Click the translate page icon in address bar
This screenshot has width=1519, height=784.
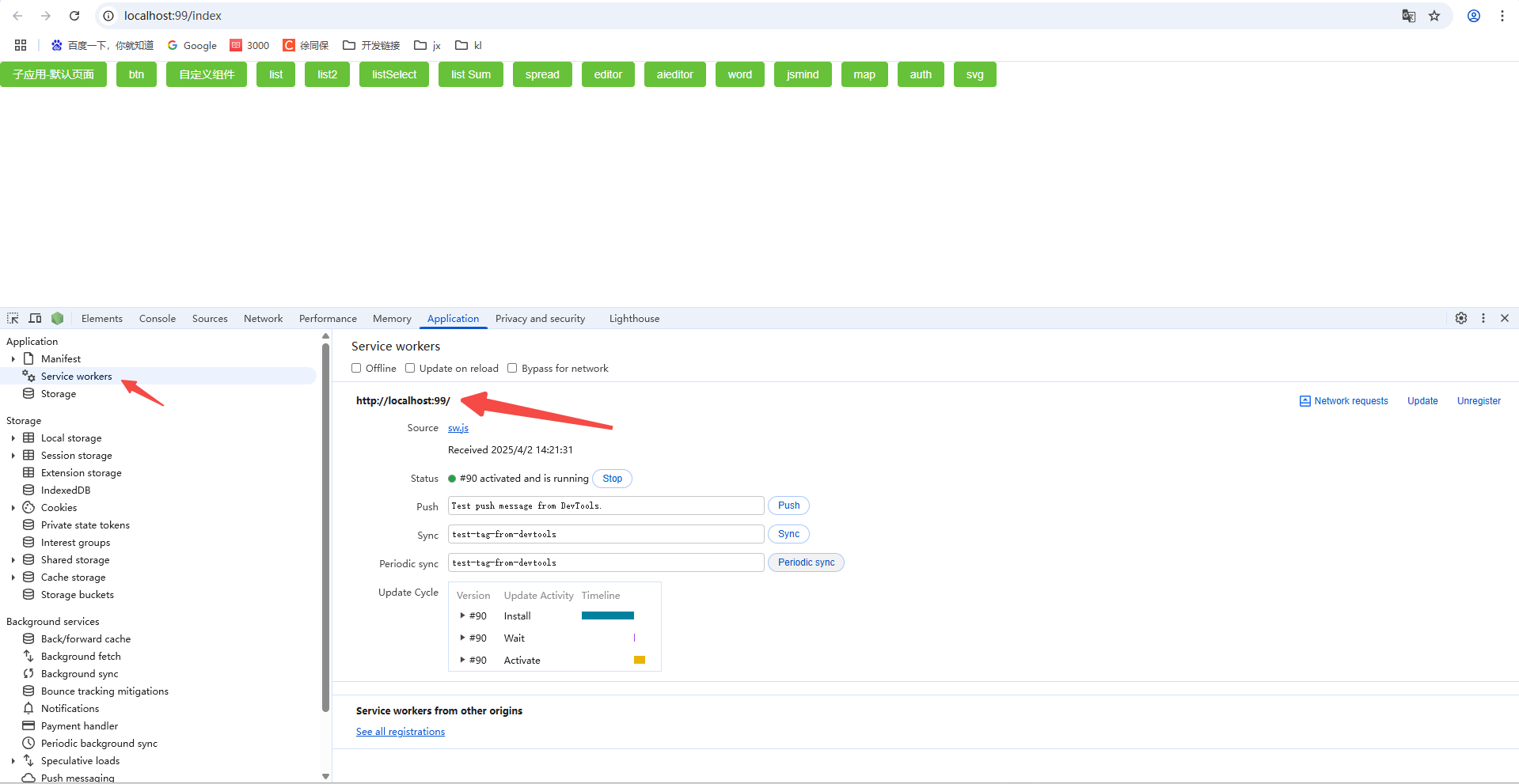[x=1409, y=15]
